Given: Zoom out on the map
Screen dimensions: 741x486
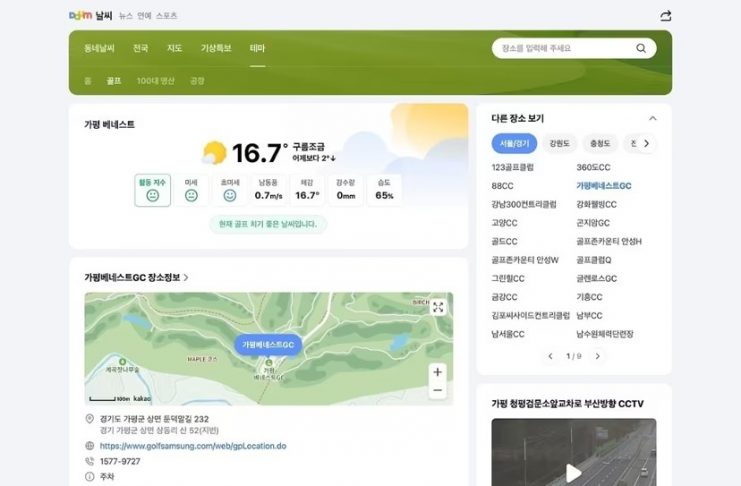Looking at the screenshot, I should (438, 390).
